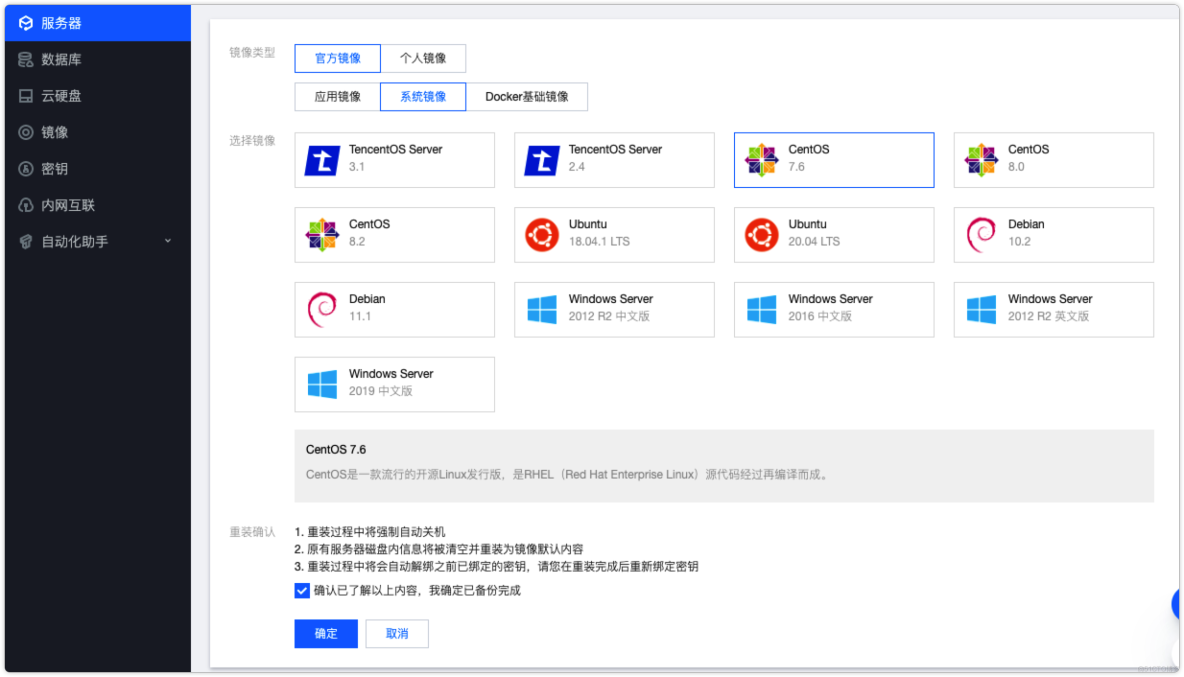Click the 服务器 sidebar icon
Screen dimensions: 1184x677
tap(26, 23)
